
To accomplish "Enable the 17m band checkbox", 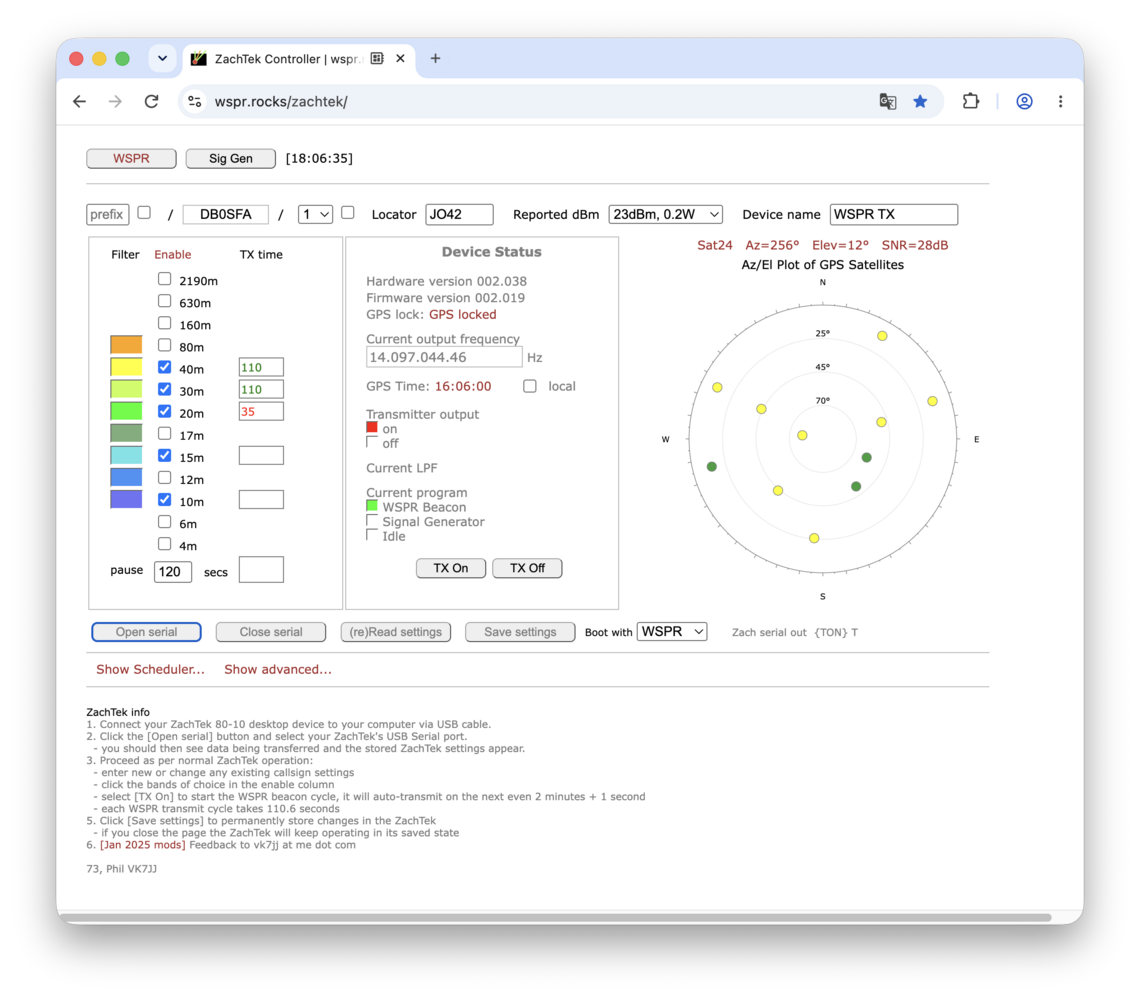I will tap(164, 434).
